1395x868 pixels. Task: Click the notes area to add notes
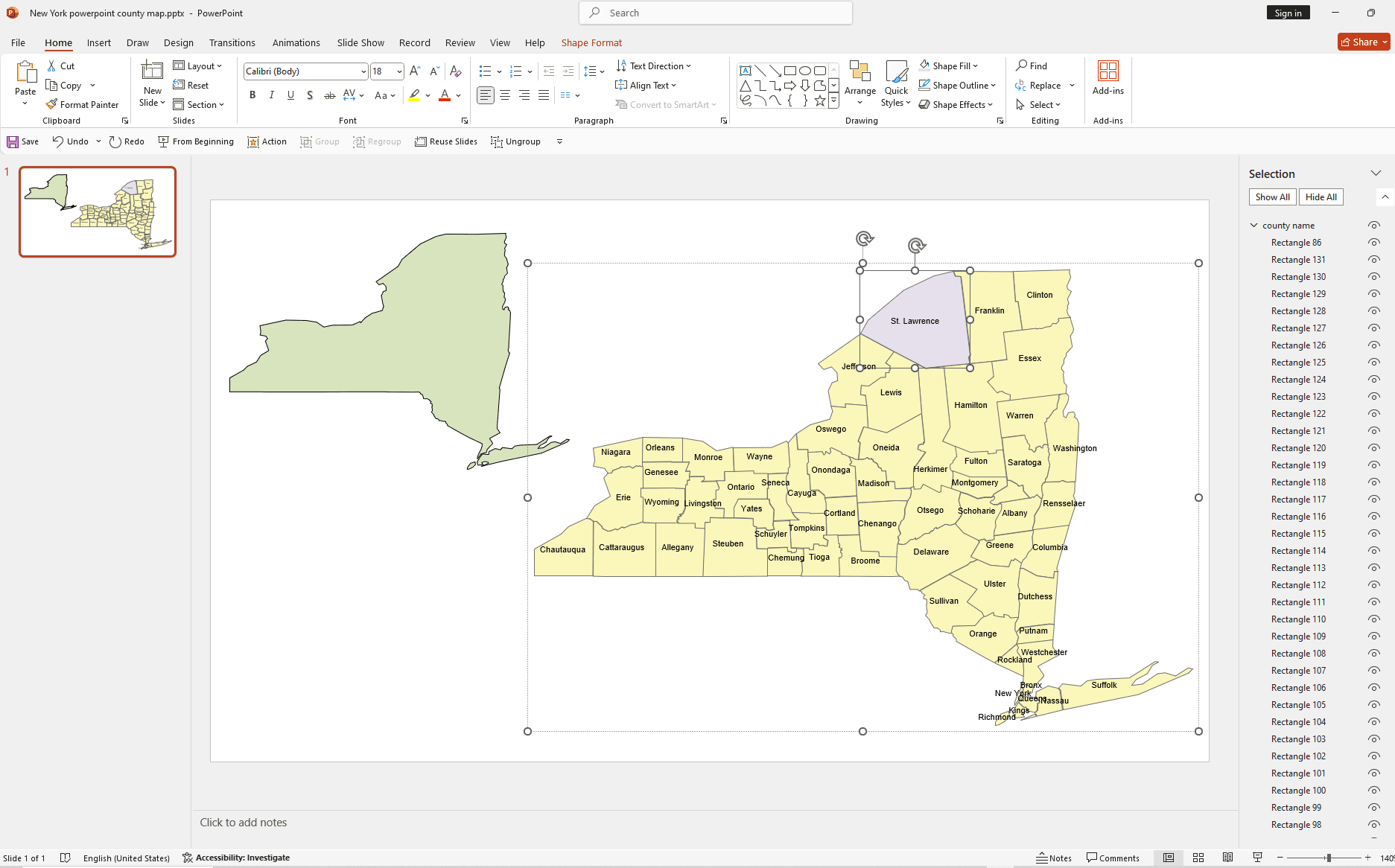coord(715,823)
